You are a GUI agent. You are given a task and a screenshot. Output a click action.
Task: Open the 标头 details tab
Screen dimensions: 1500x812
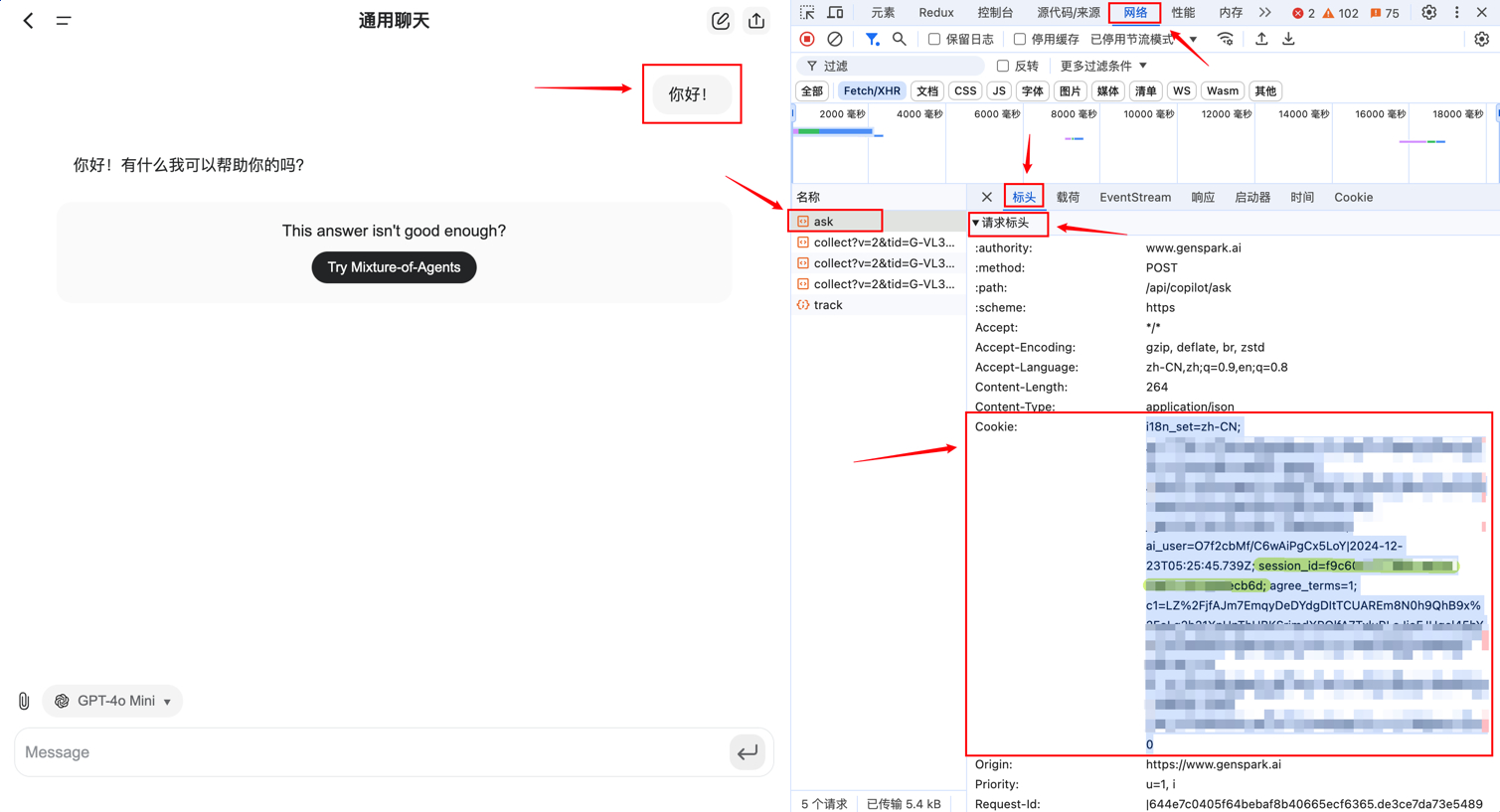click(x=1024, y=197)
